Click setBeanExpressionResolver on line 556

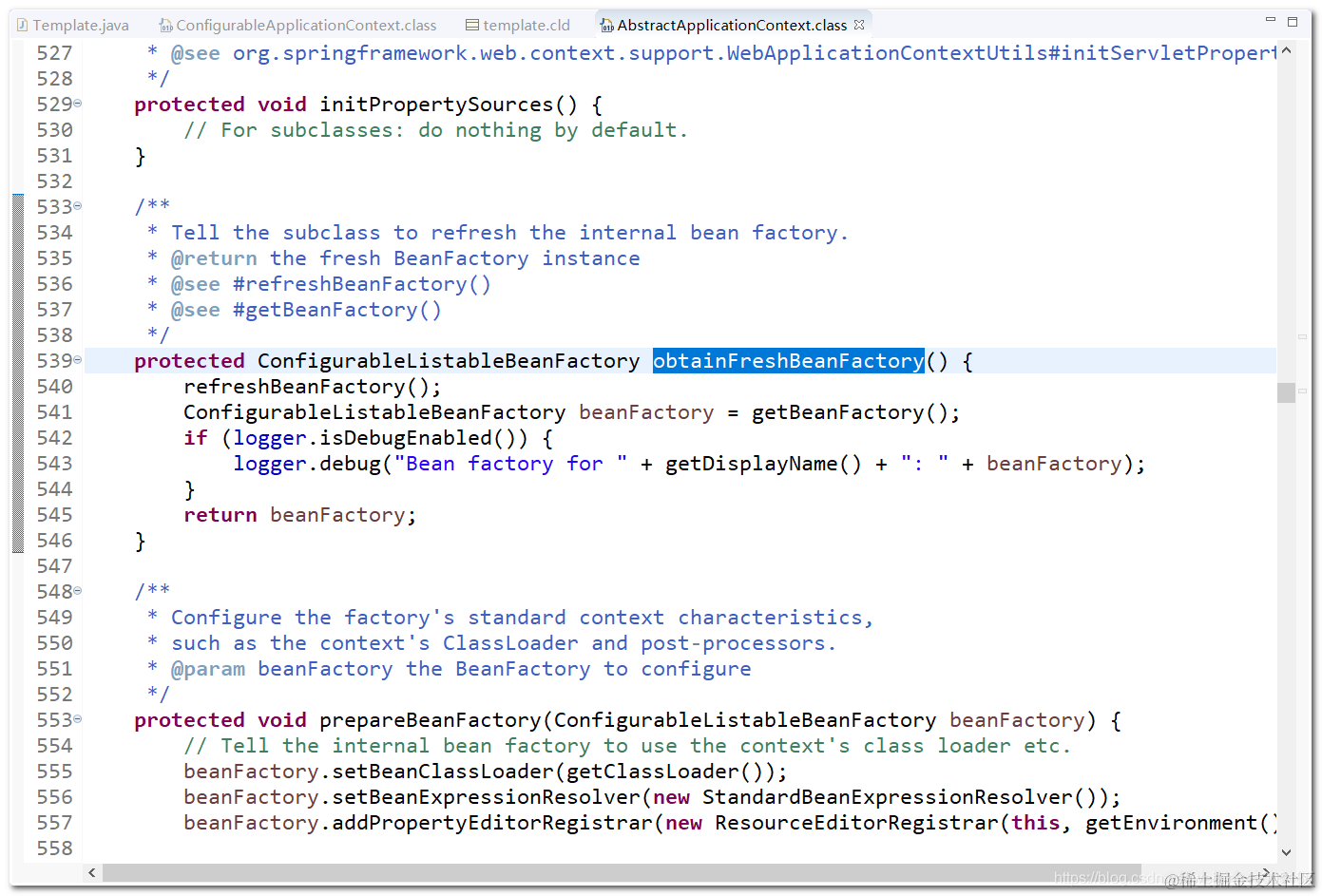tap(486, 797)
